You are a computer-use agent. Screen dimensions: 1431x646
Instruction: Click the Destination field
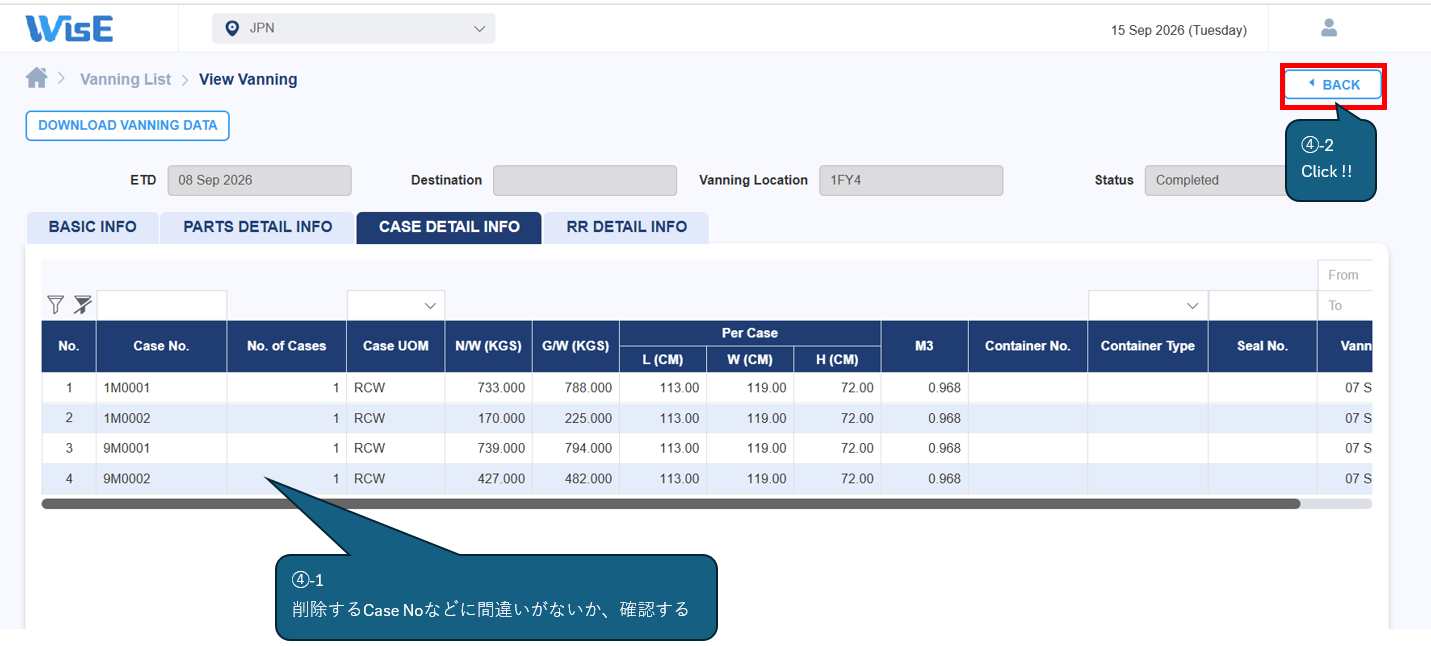[585, 180]
